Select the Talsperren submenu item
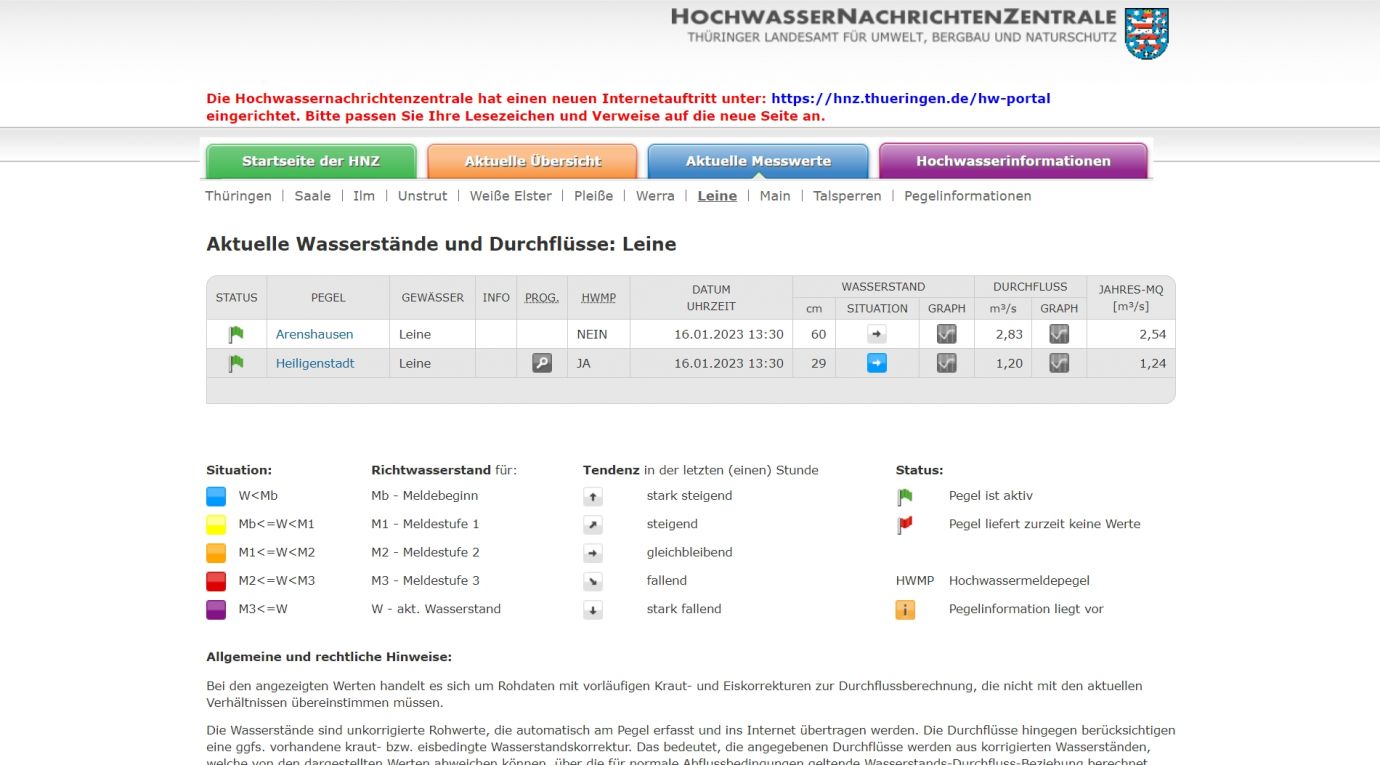The image size is (1380, 765). [x=847, y=196]
